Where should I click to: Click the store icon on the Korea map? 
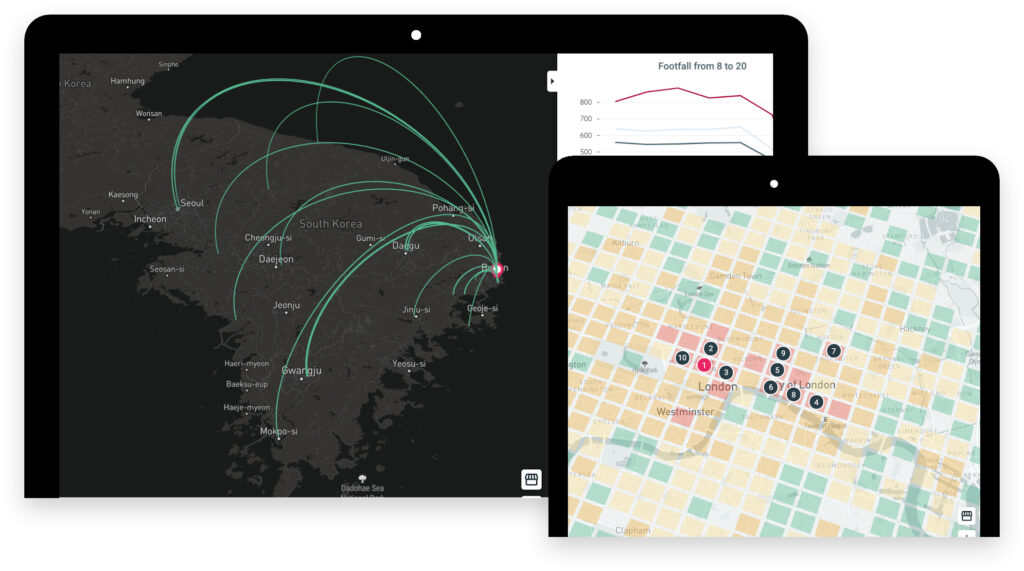(531, 479)
